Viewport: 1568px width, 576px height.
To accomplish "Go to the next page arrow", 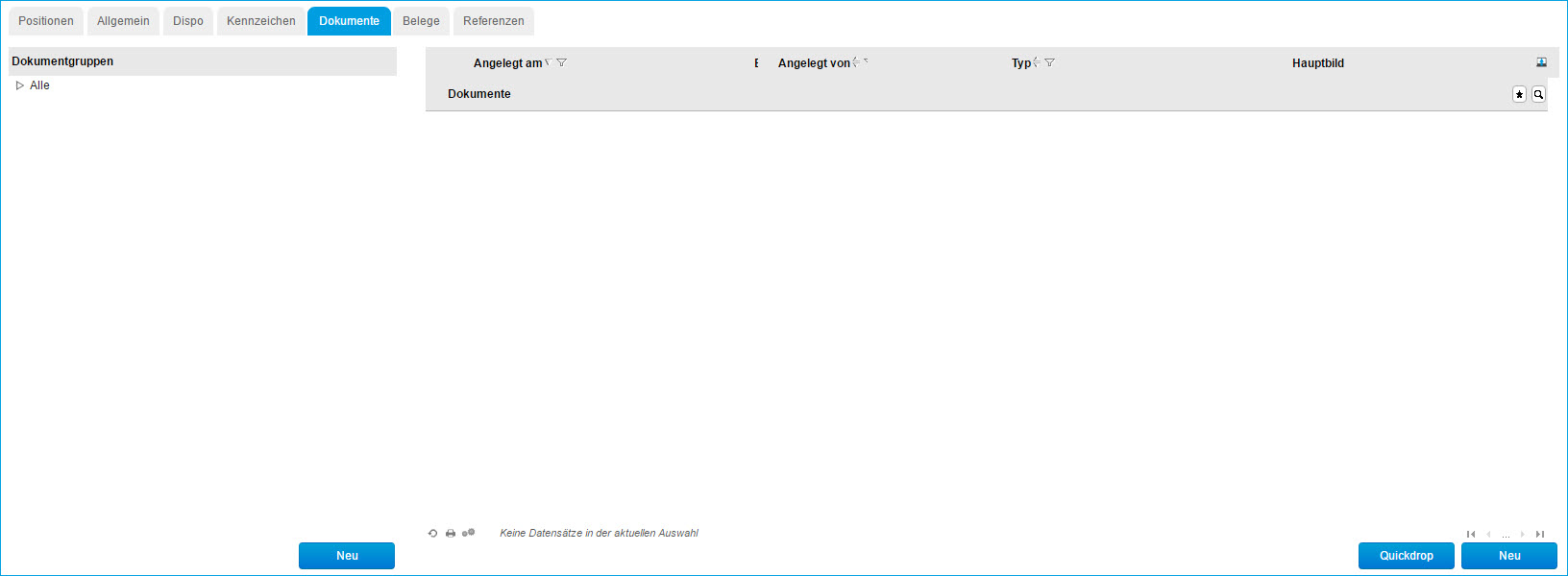I will tap(1523, 535).
